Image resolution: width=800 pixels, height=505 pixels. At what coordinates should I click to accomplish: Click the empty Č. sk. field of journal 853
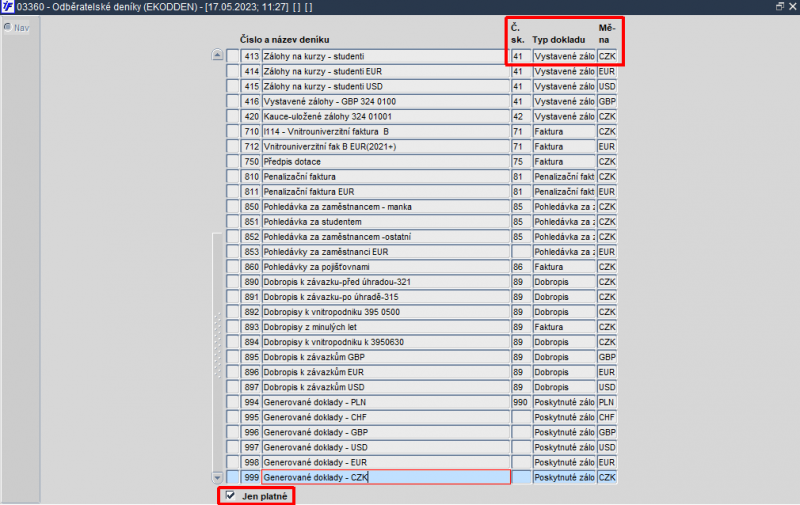[520, 252]
